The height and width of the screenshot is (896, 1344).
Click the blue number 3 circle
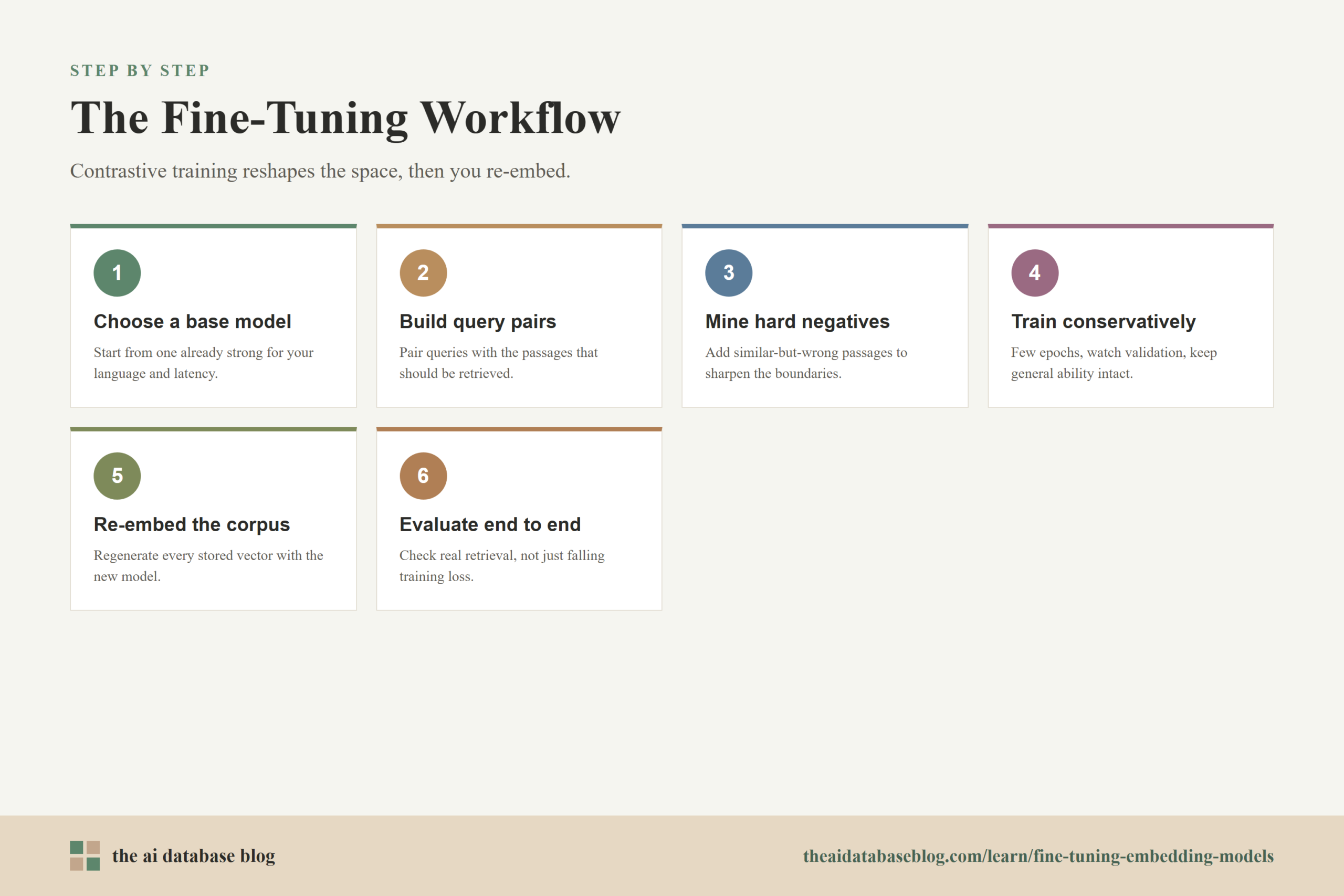pos(729,272)
